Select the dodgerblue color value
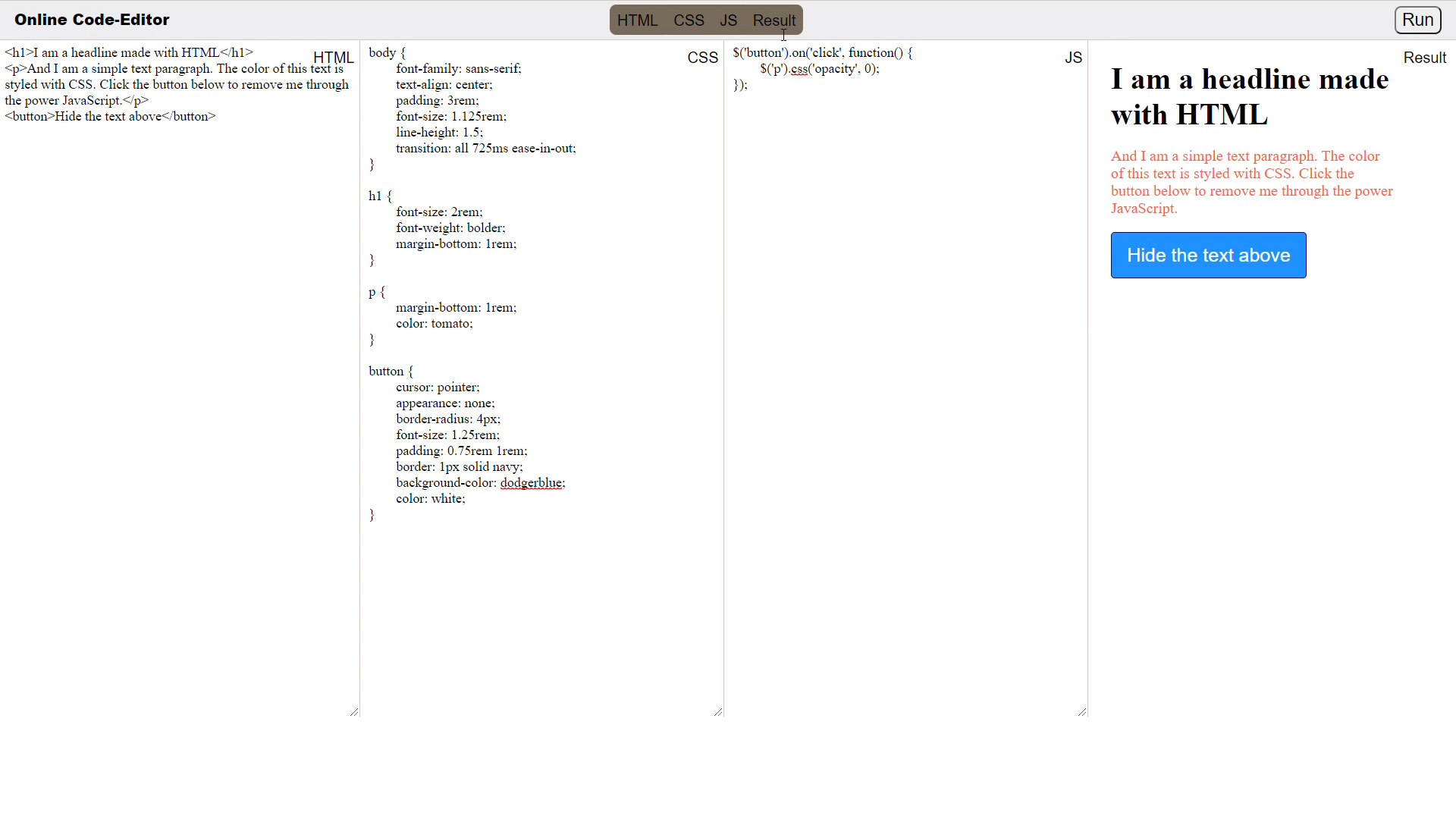Screen dimensions: 1456x819 [x=531, y=483]
